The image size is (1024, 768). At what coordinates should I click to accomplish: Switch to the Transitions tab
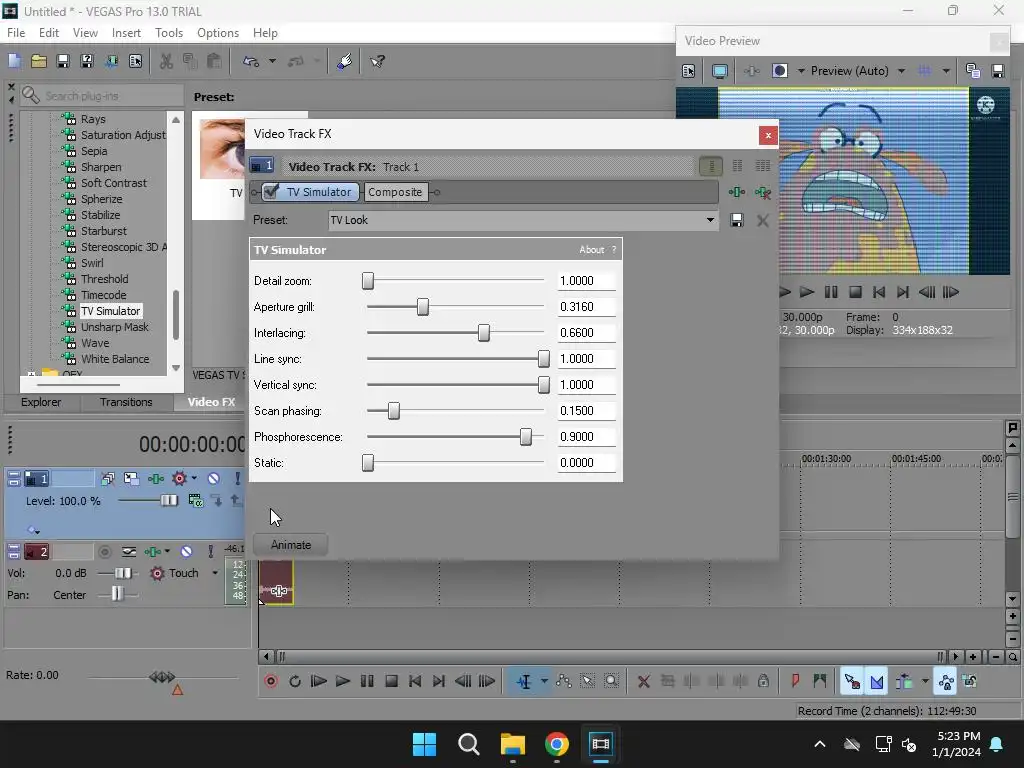click(x=126, y=402)
